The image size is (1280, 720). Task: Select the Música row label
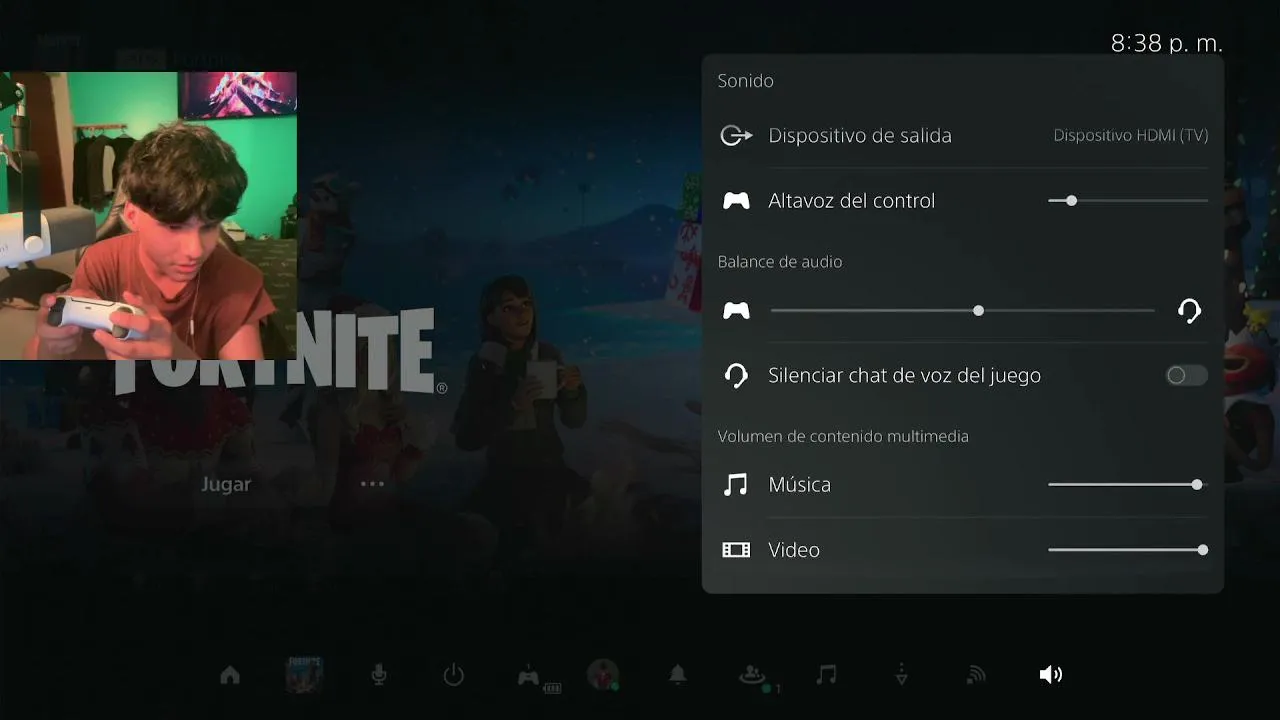(800, 485)
